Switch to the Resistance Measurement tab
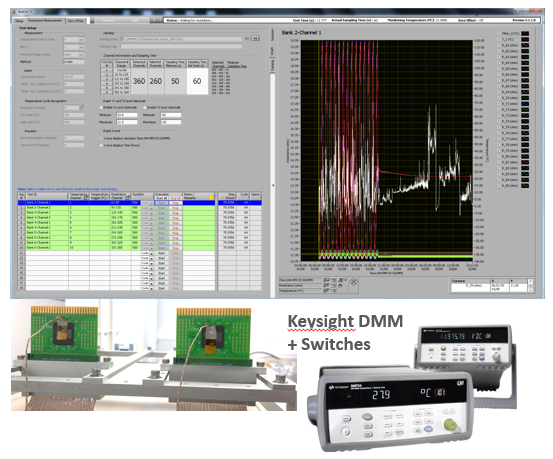This screenshot has height=459, width=553. [45, 20]
